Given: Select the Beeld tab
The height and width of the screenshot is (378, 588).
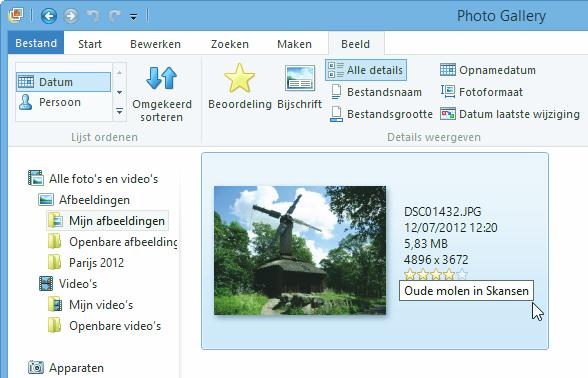Looking at the screenshot, I should click(356, 44).
